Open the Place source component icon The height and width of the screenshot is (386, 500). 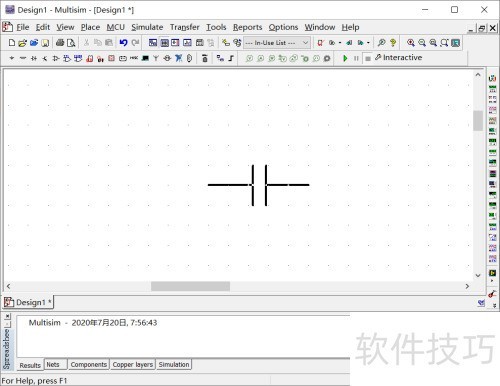12,58
